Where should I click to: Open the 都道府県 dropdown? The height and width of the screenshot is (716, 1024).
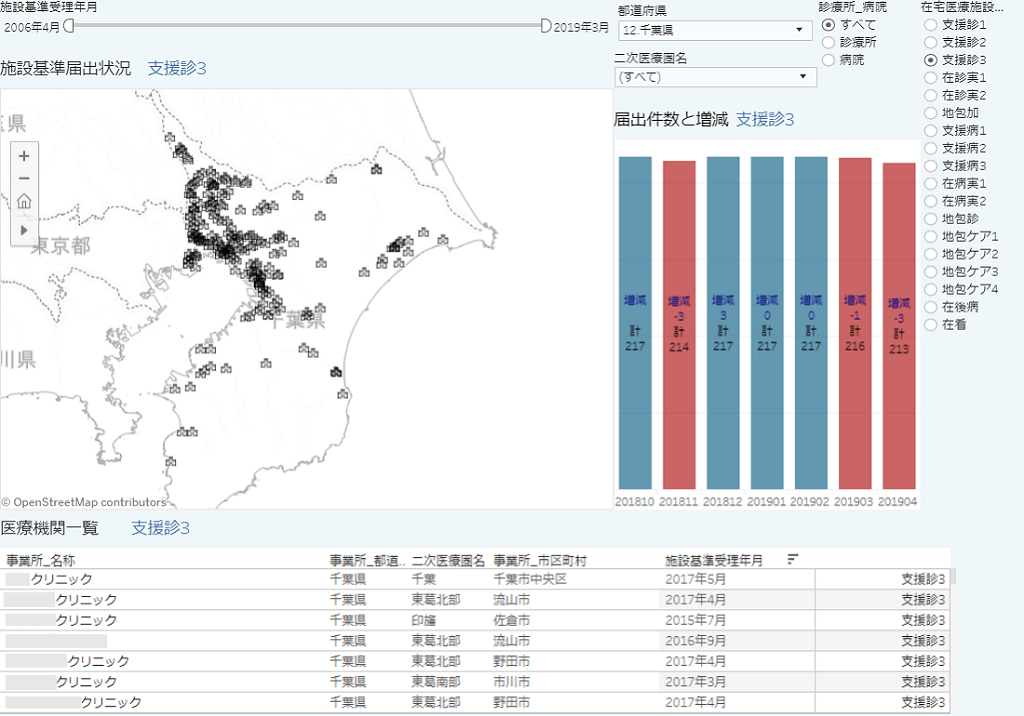(716, 30)
